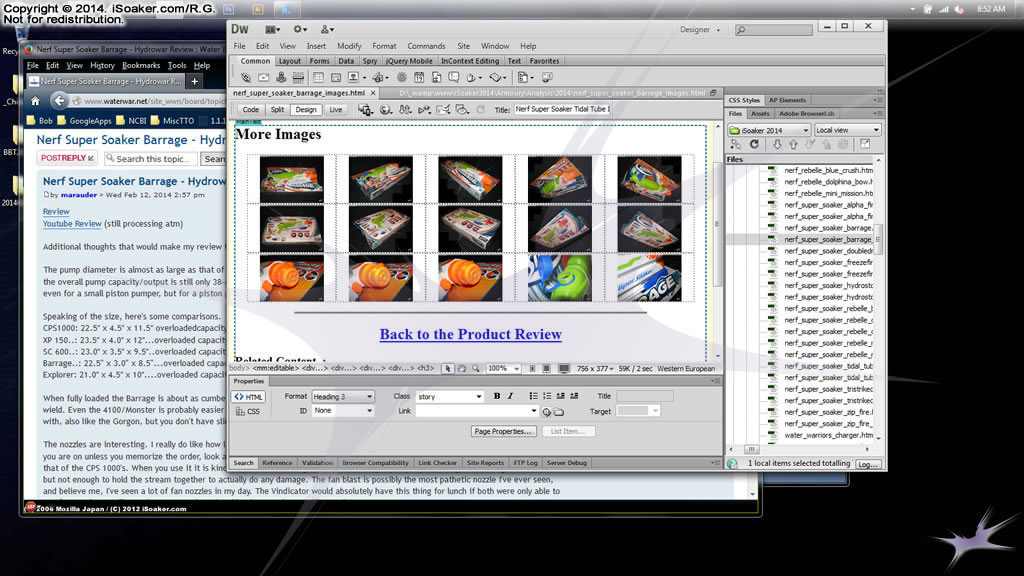
Task: Switch to Split view
Action: tap(278, 110)
